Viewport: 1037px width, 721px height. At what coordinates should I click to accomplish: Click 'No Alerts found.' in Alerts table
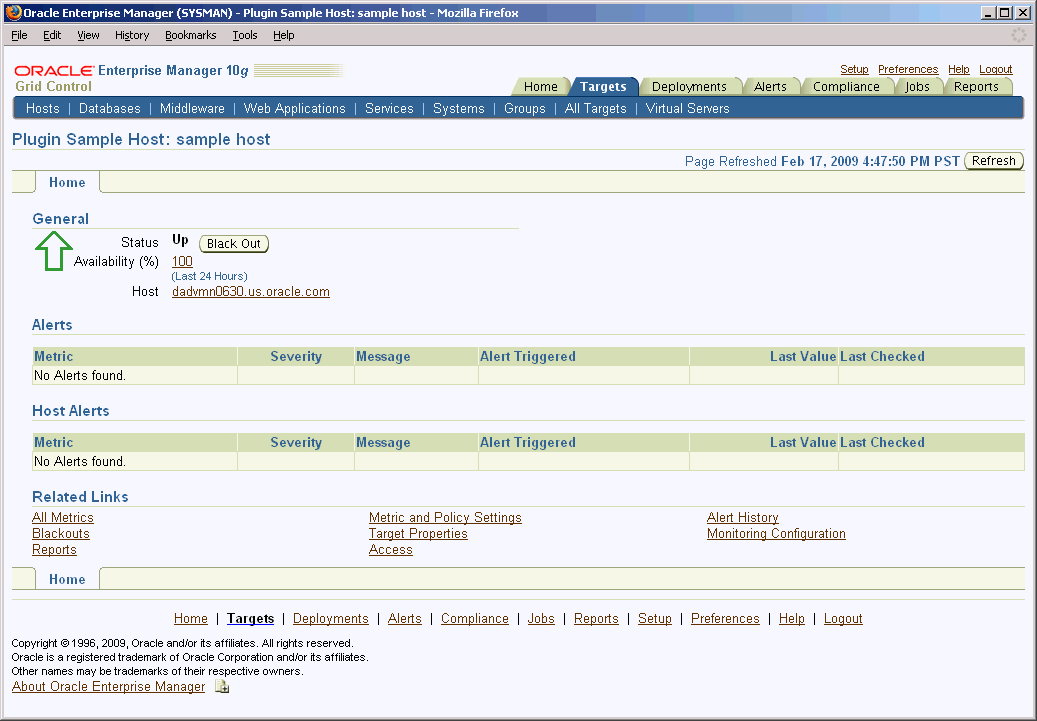(80, 376)
